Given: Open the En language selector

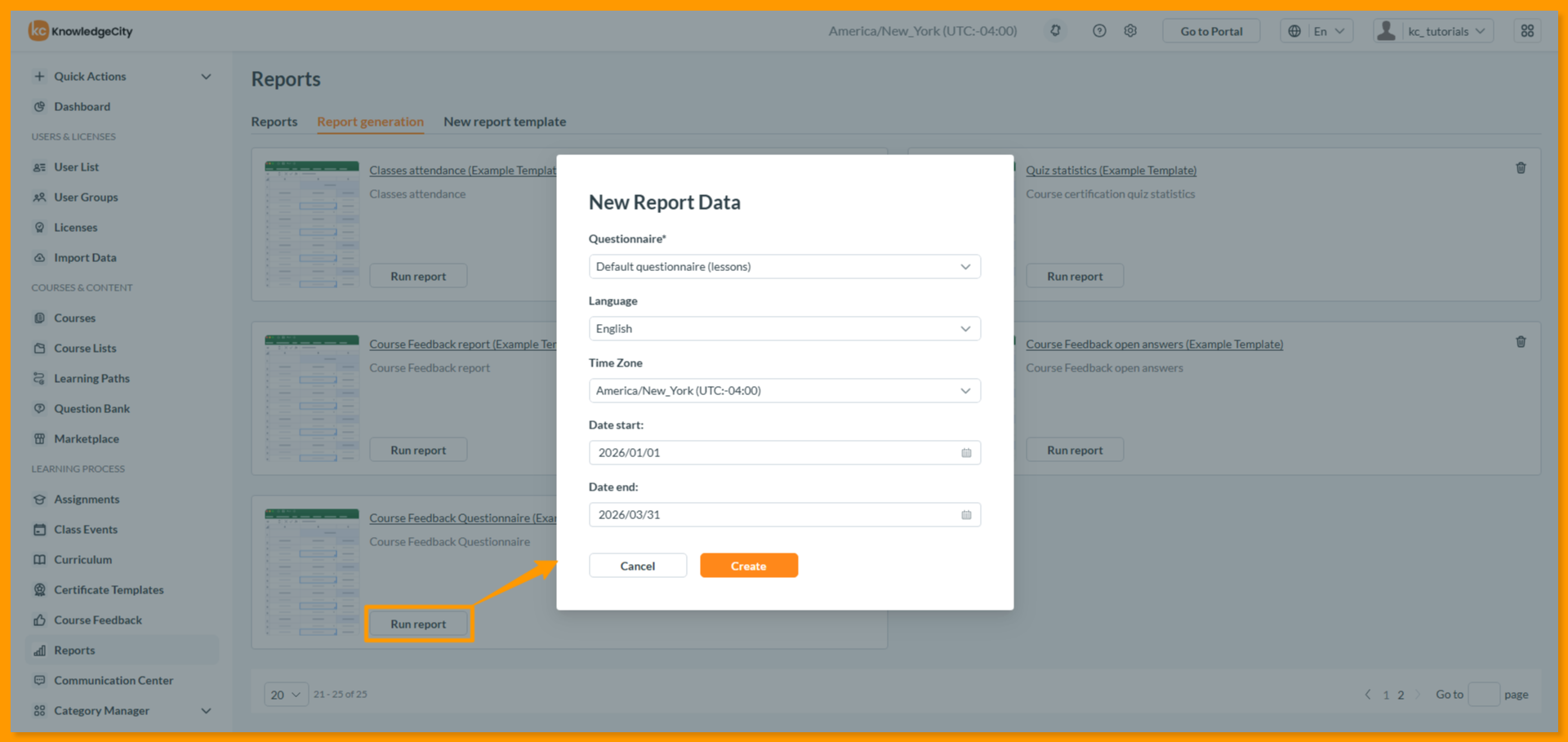Looking at the screenshot, I should click(1316, 31).
